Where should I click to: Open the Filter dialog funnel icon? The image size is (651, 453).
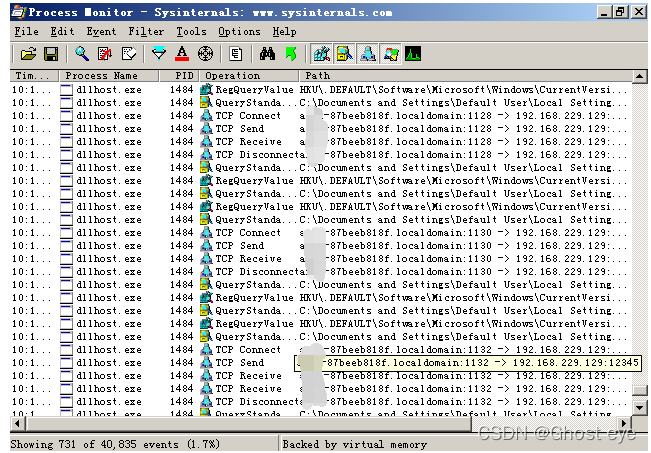coord(159,53)
